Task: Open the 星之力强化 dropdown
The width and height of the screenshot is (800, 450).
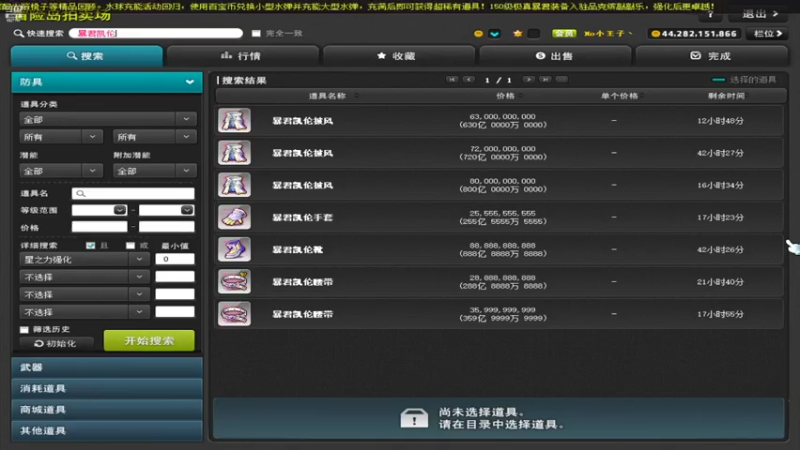Action: [x=84, y=260]
